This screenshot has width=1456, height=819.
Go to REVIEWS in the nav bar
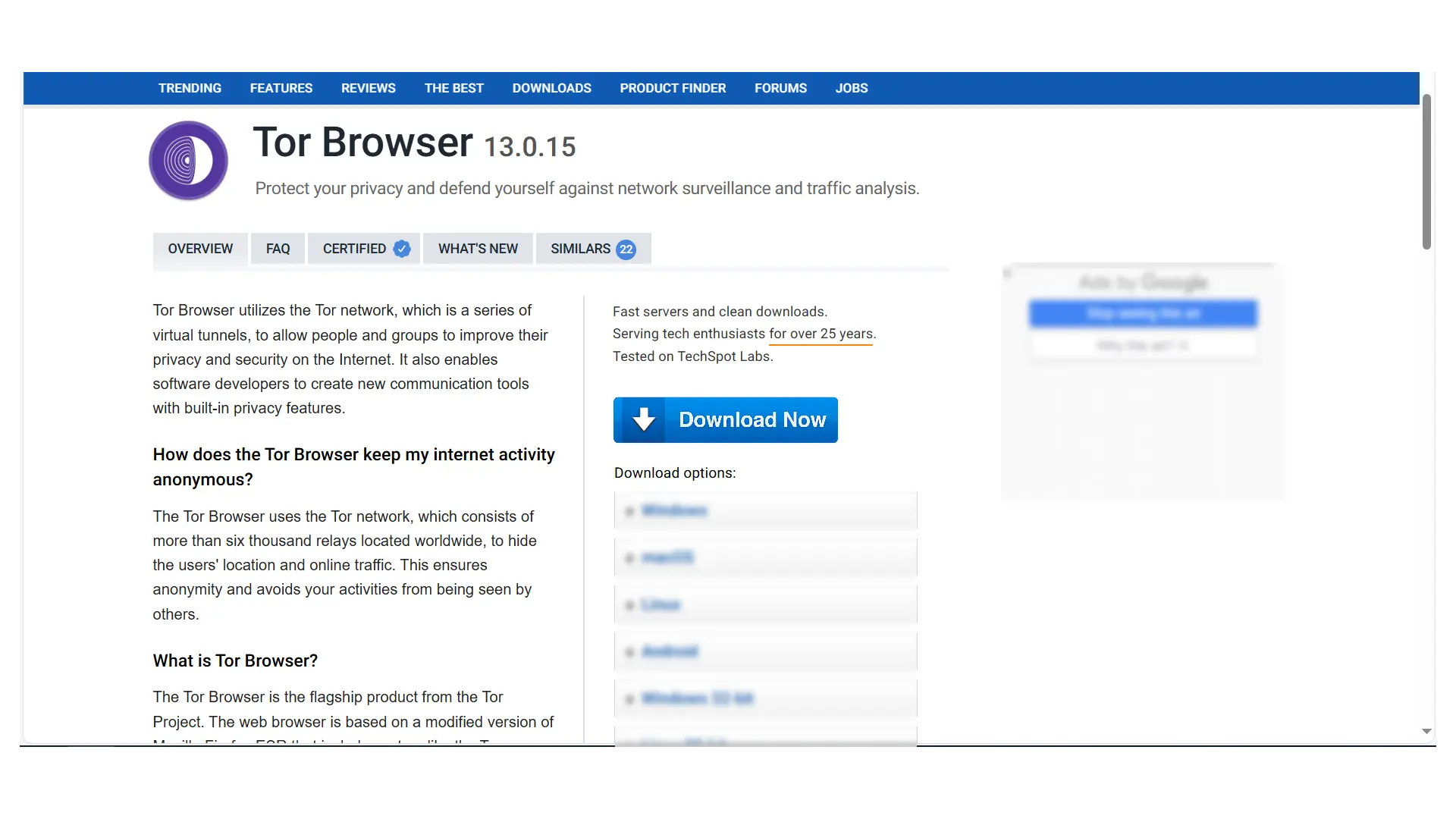click(369, 88)
